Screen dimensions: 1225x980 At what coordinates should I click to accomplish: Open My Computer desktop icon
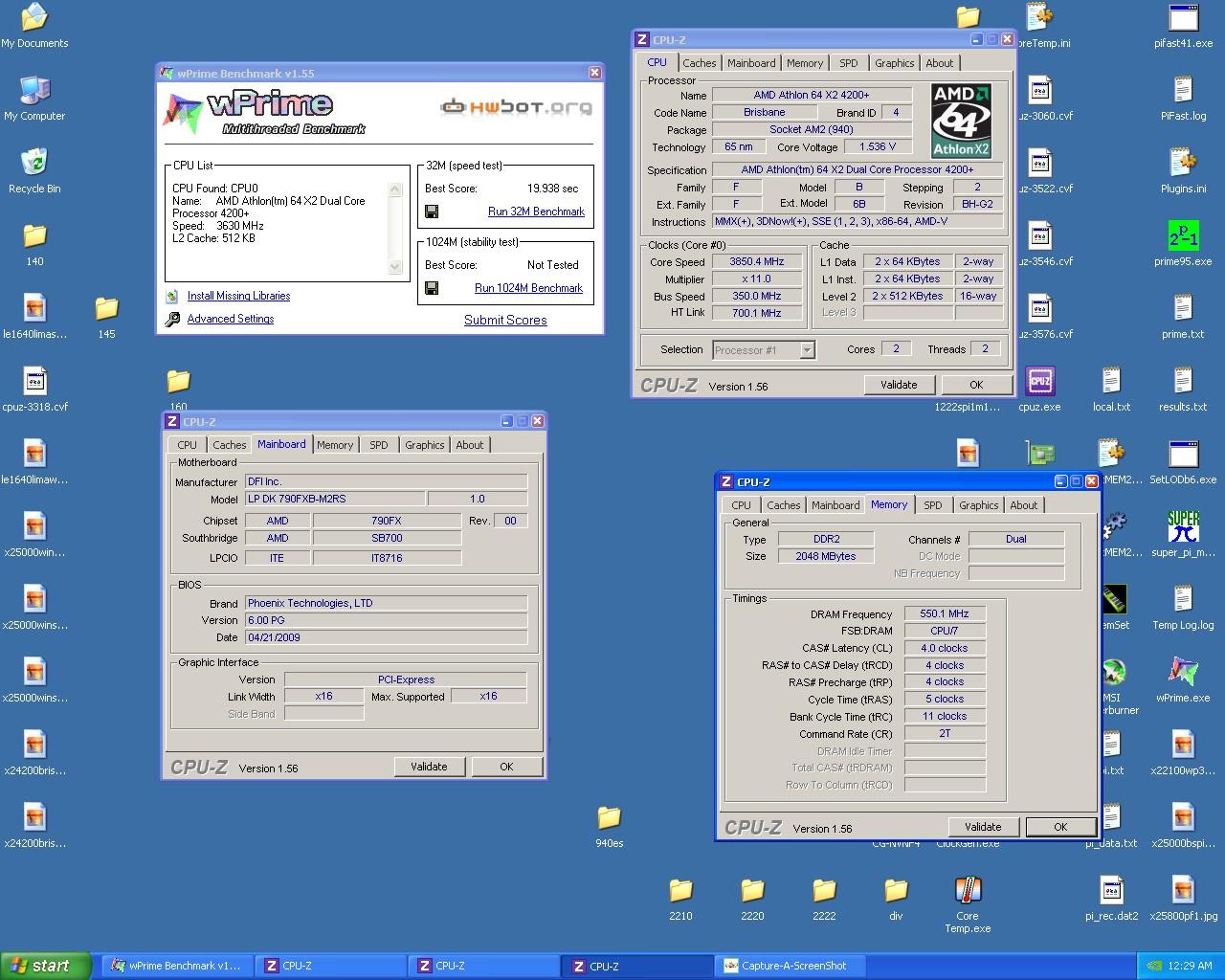pyautogui.click(x=34, y=99)
